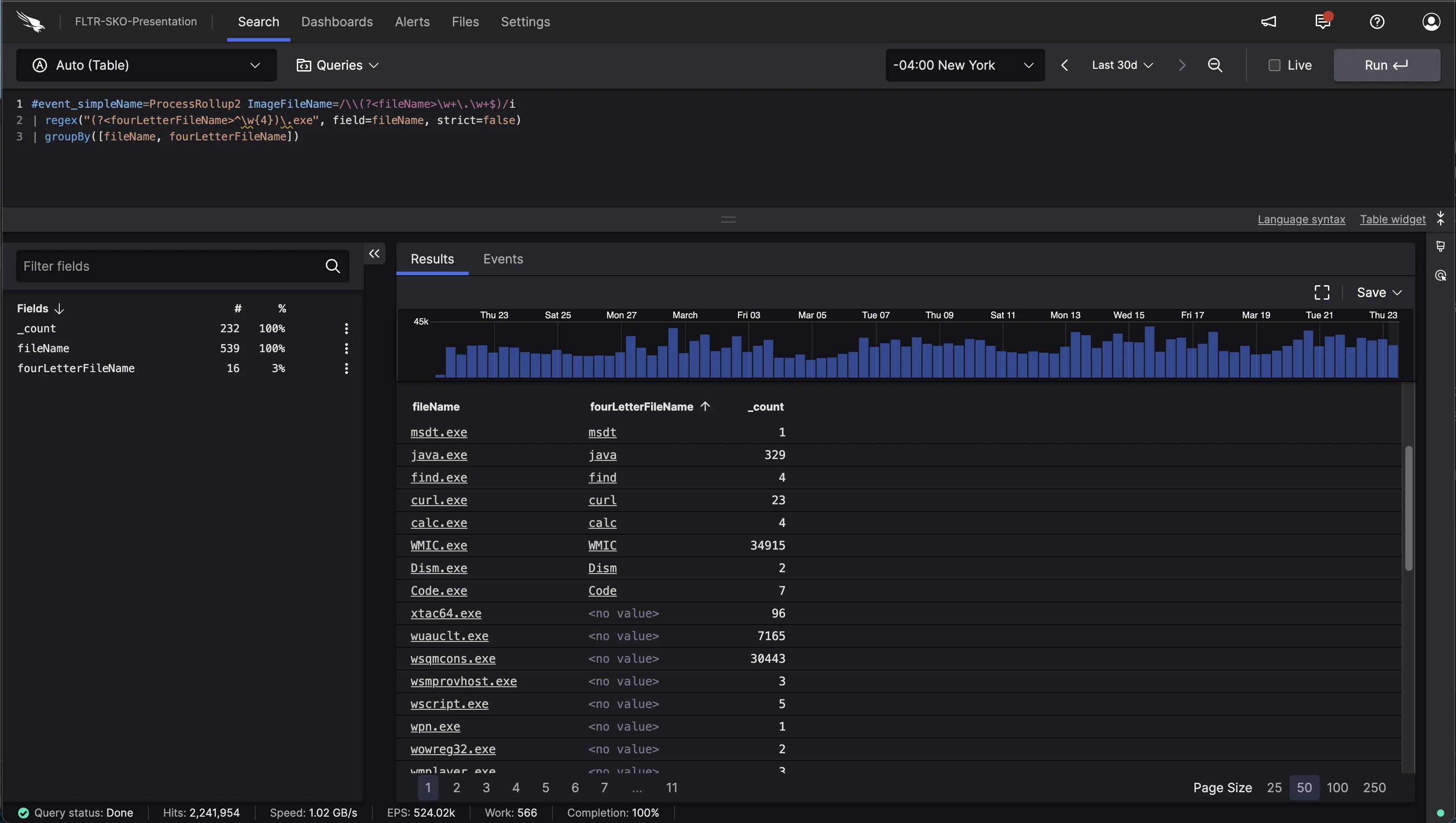Click the search icon in Filter fields
The height and width of the screenshot is (823, 1456).
tap(333, 266)
